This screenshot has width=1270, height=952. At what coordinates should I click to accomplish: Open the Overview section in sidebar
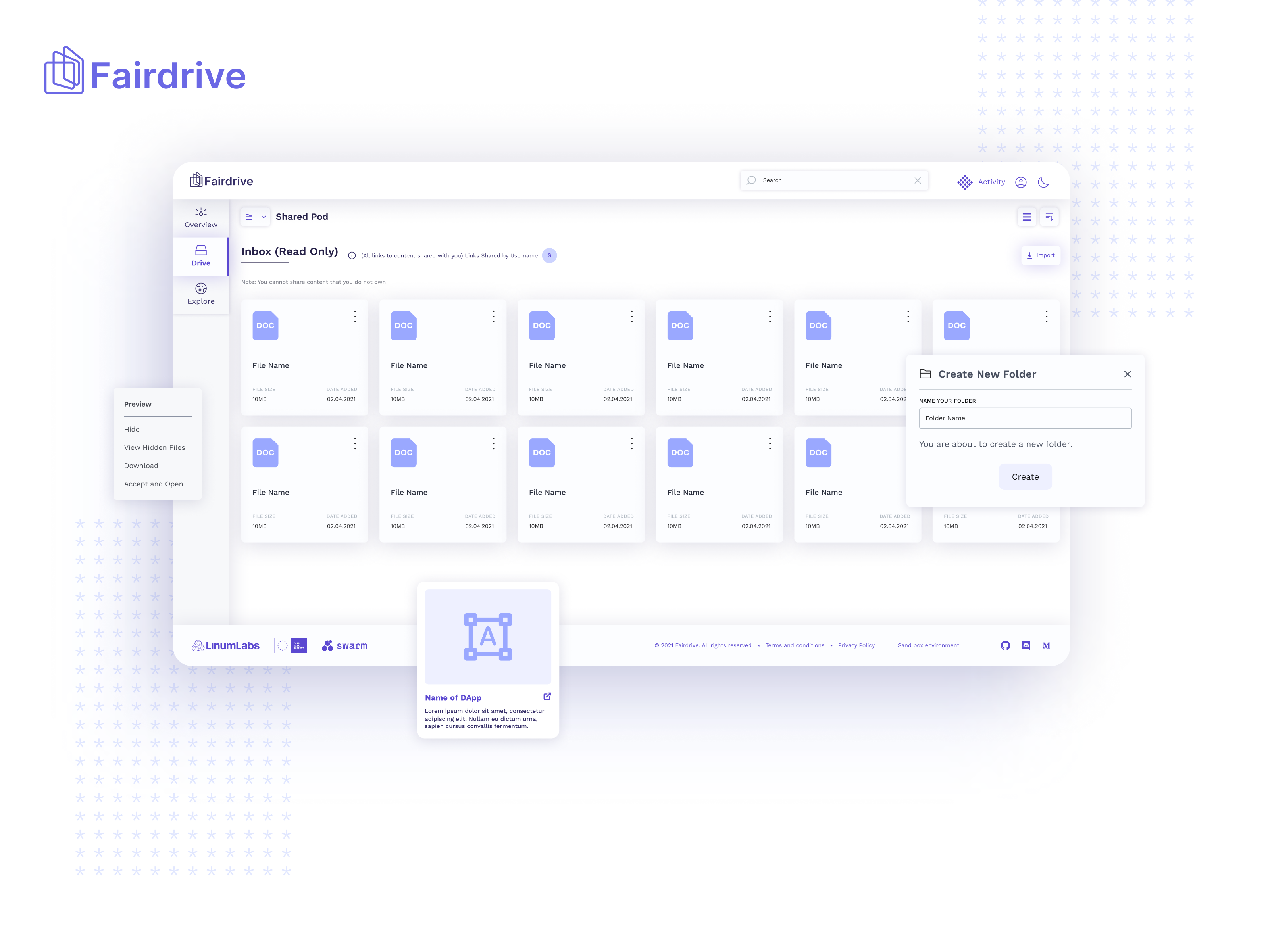(201, 217)
